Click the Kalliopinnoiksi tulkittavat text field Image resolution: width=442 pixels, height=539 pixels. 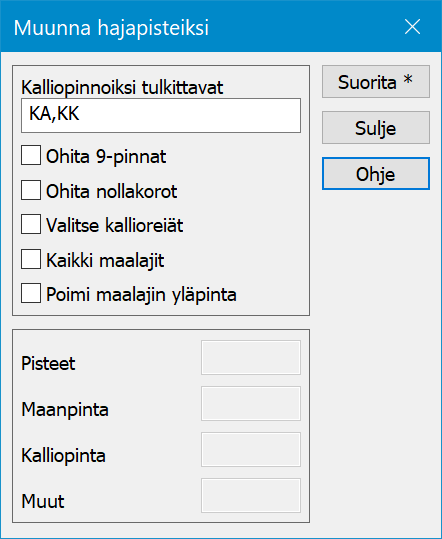click(x=161, y=116)
